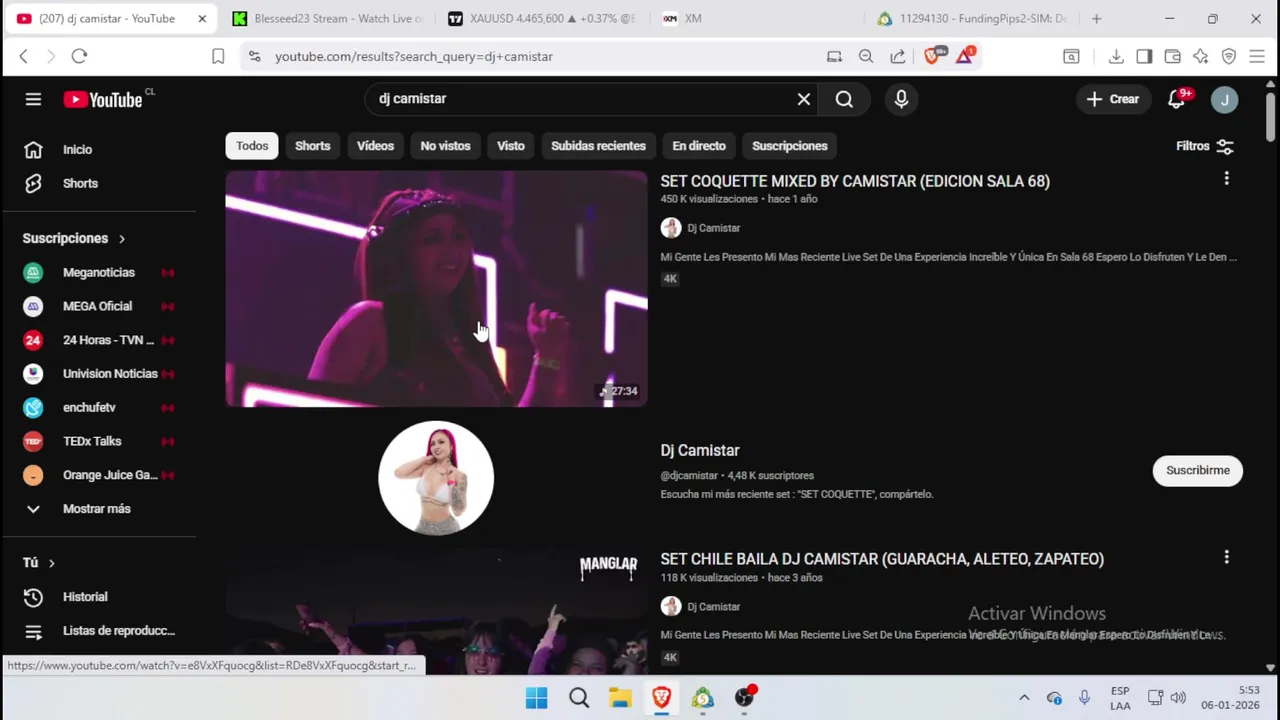Open Brave VPN shield icon
This screenshot has height=720, width=1280.
[1229, 56]
